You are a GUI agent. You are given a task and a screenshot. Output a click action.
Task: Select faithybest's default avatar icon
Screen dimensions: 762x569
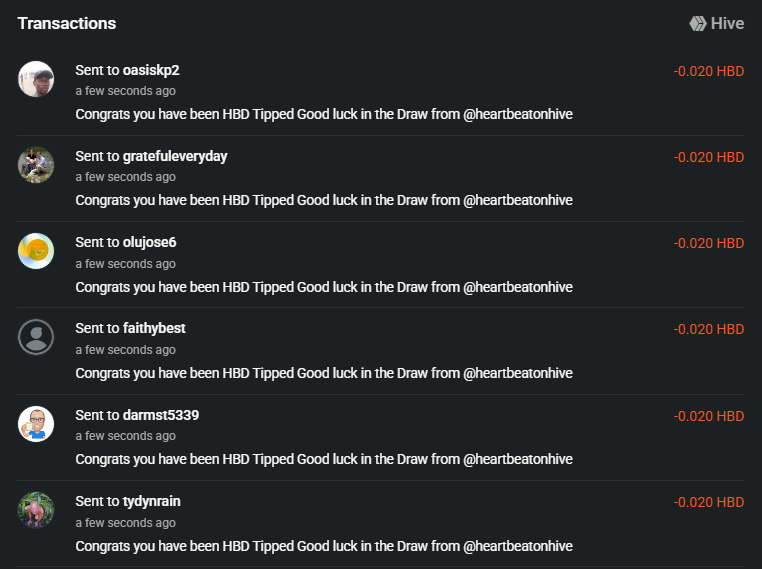(x=36, y=337)
